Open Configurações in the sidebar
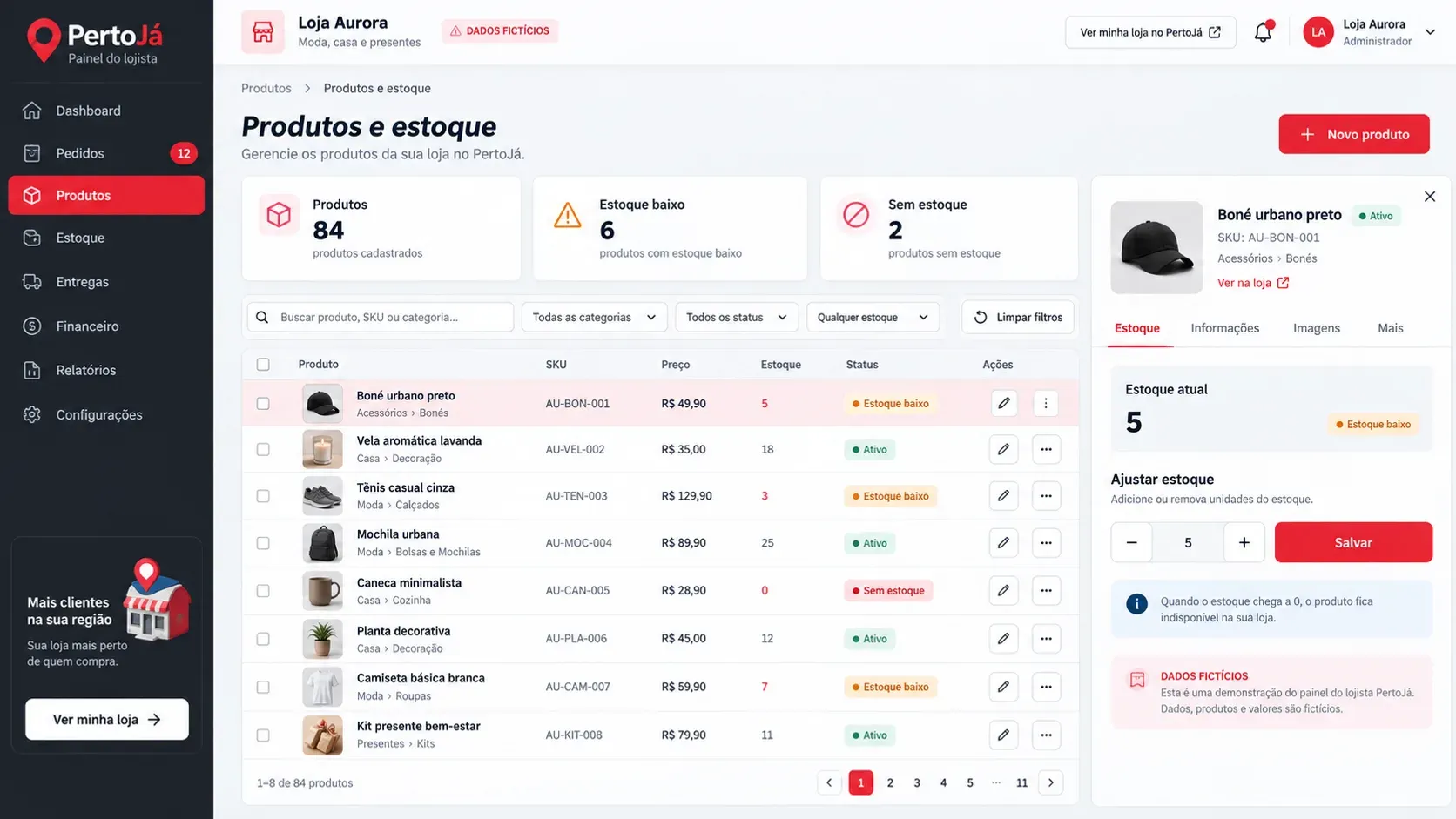 (106, 414)
